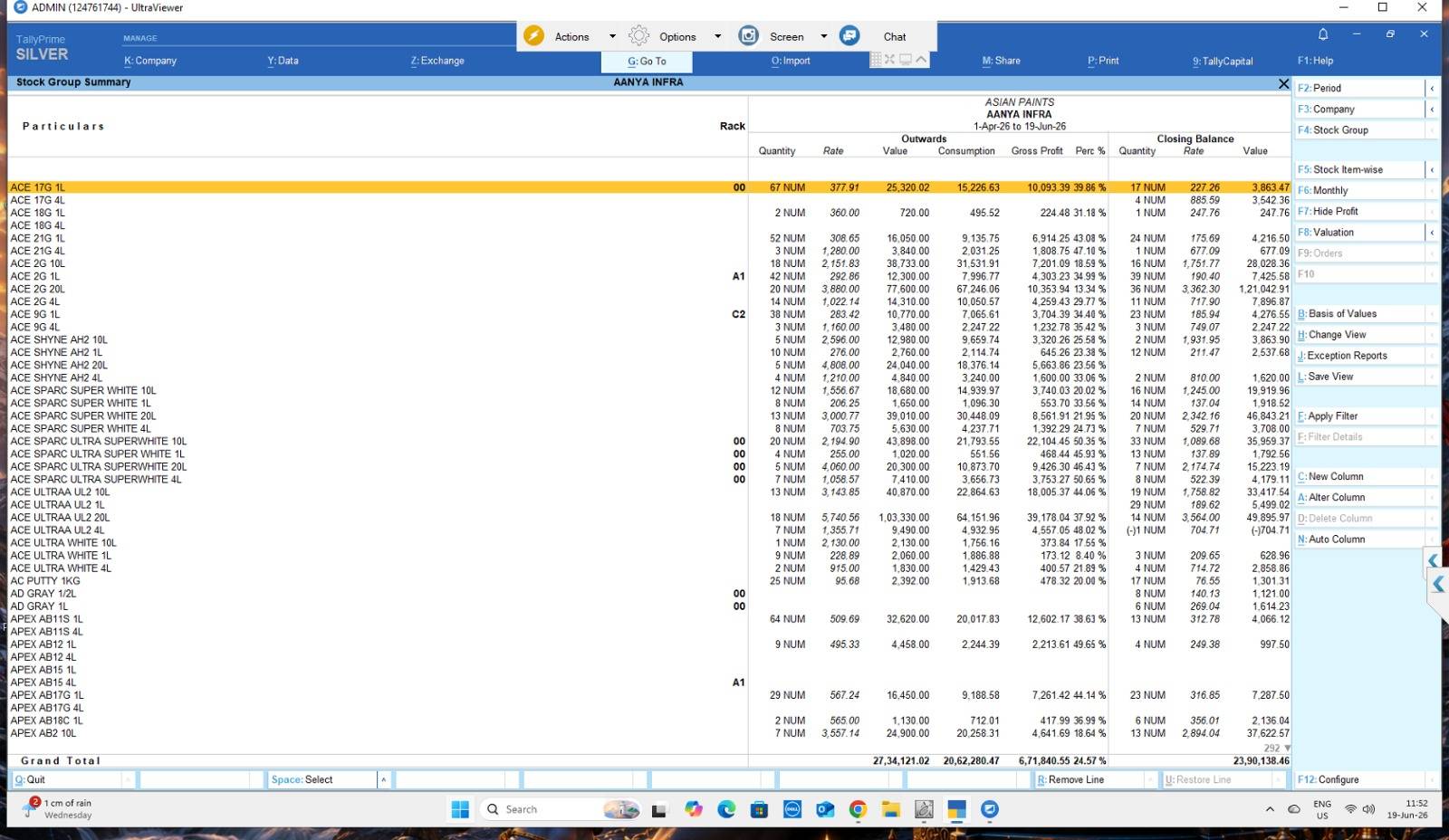This screenshot has height=840, width=1449.
Task: Open the G: Go To menu
Action: 647,62
